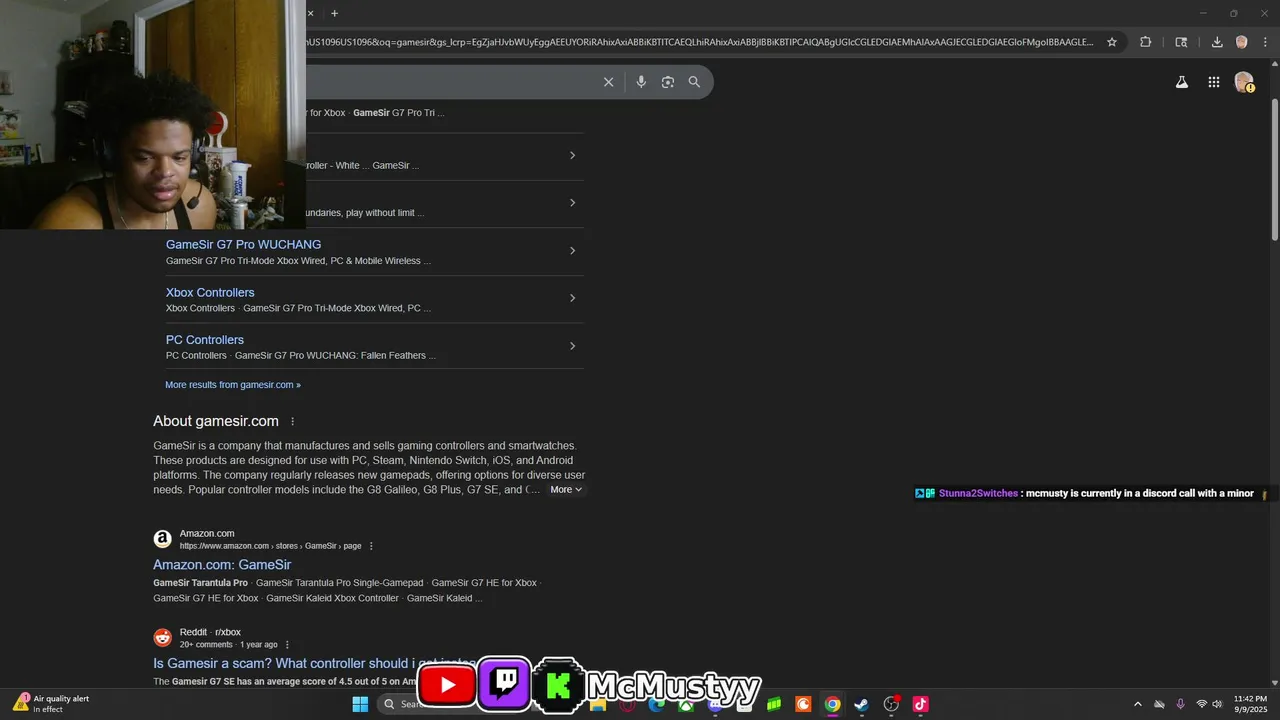The height and width of the screenshot is (720, 1280).
Task: Click the Chrome address bar URL
Action: 700,42
